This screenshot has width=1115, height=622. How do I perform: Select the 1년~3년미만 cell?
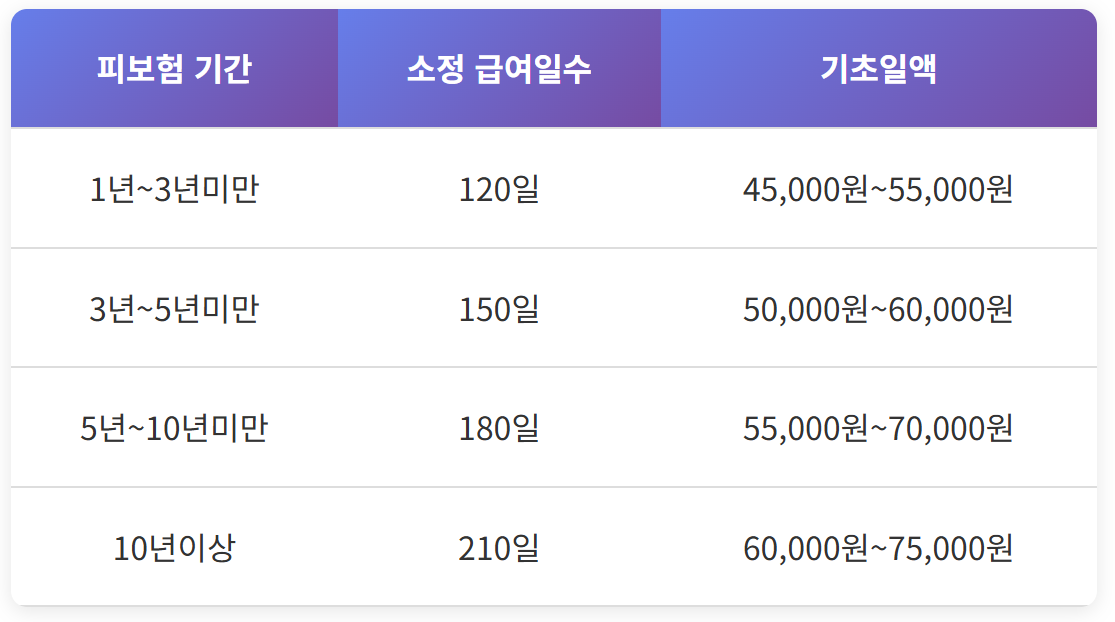click(x=174, y=189)
